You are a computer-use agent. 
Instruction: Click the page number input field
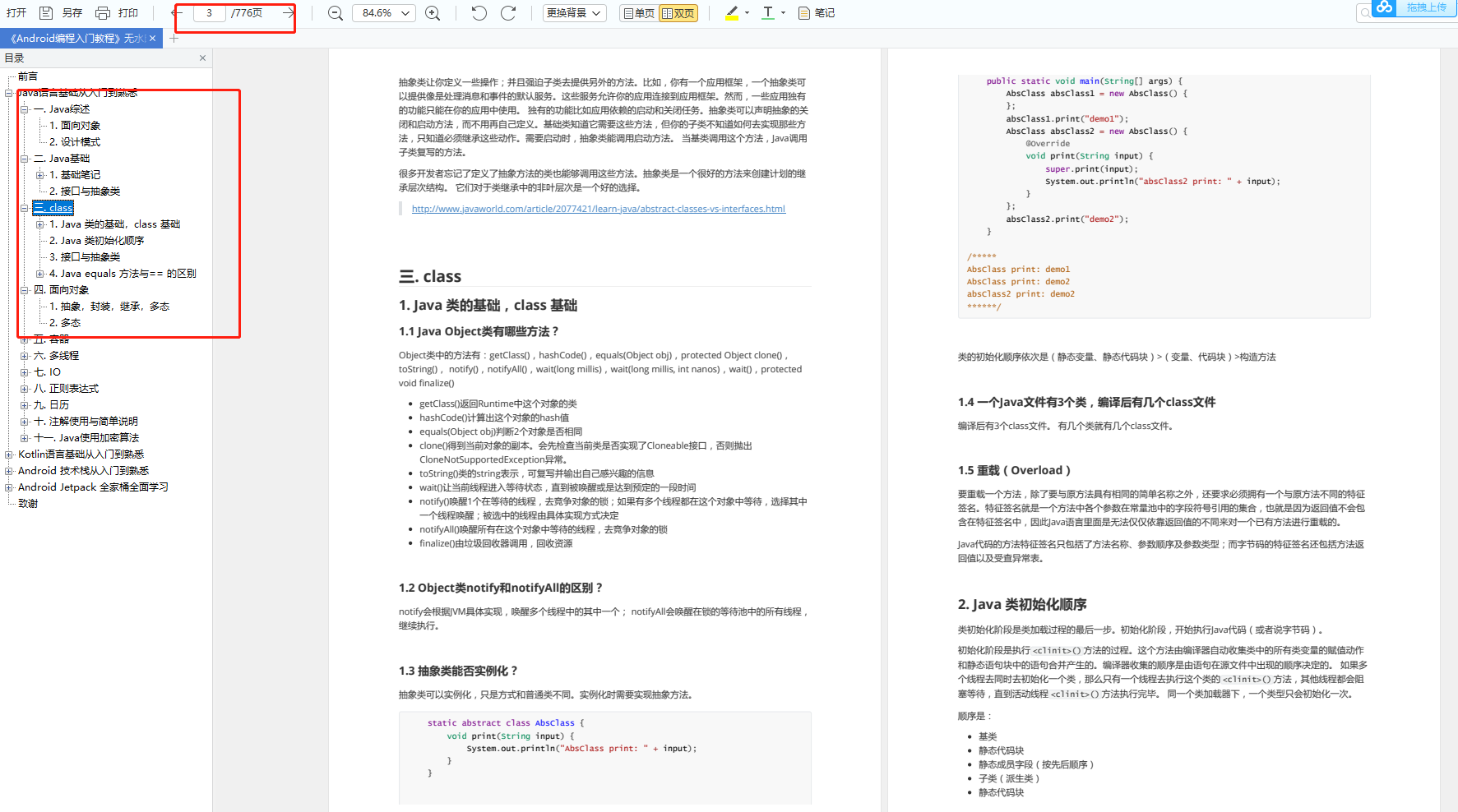click(x=210, y=13)
